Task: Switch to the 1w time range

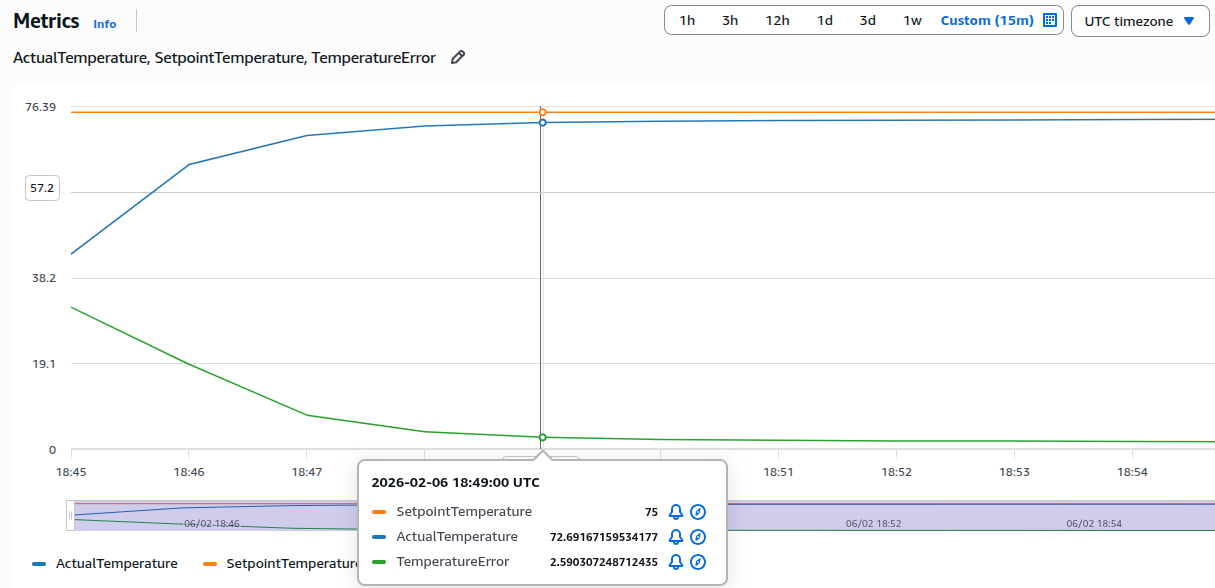Action: [911, 19]
